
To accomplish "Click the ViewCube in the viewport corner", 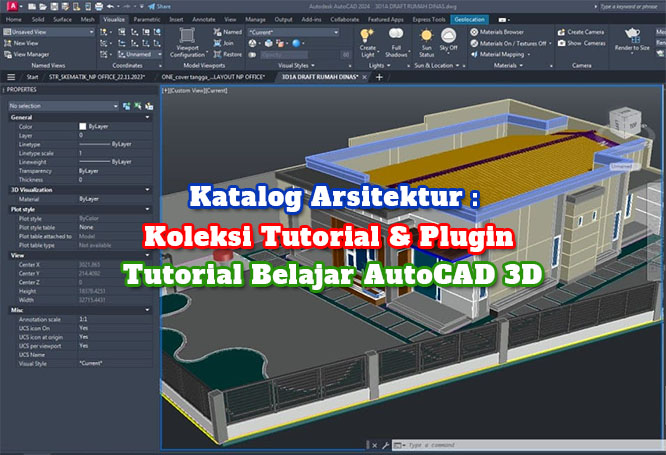I will (625, 123).
